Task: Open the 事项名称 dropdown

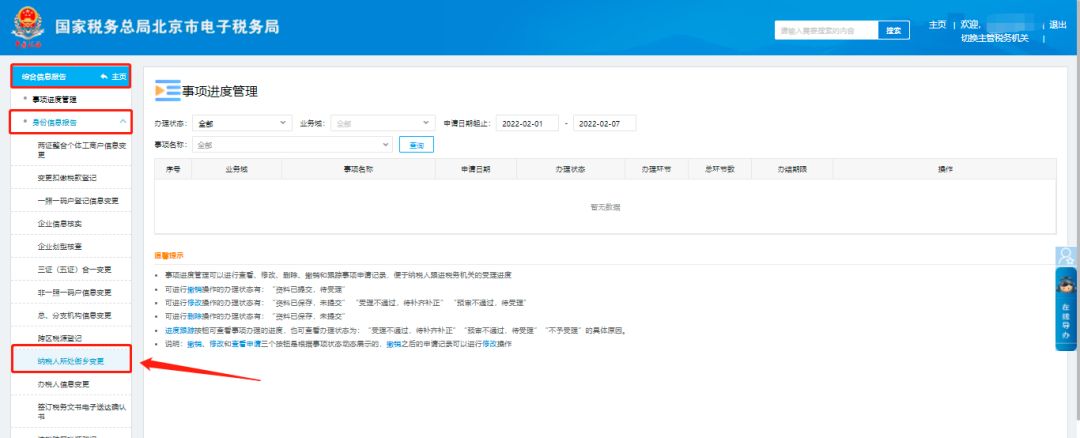Action: 292,145
